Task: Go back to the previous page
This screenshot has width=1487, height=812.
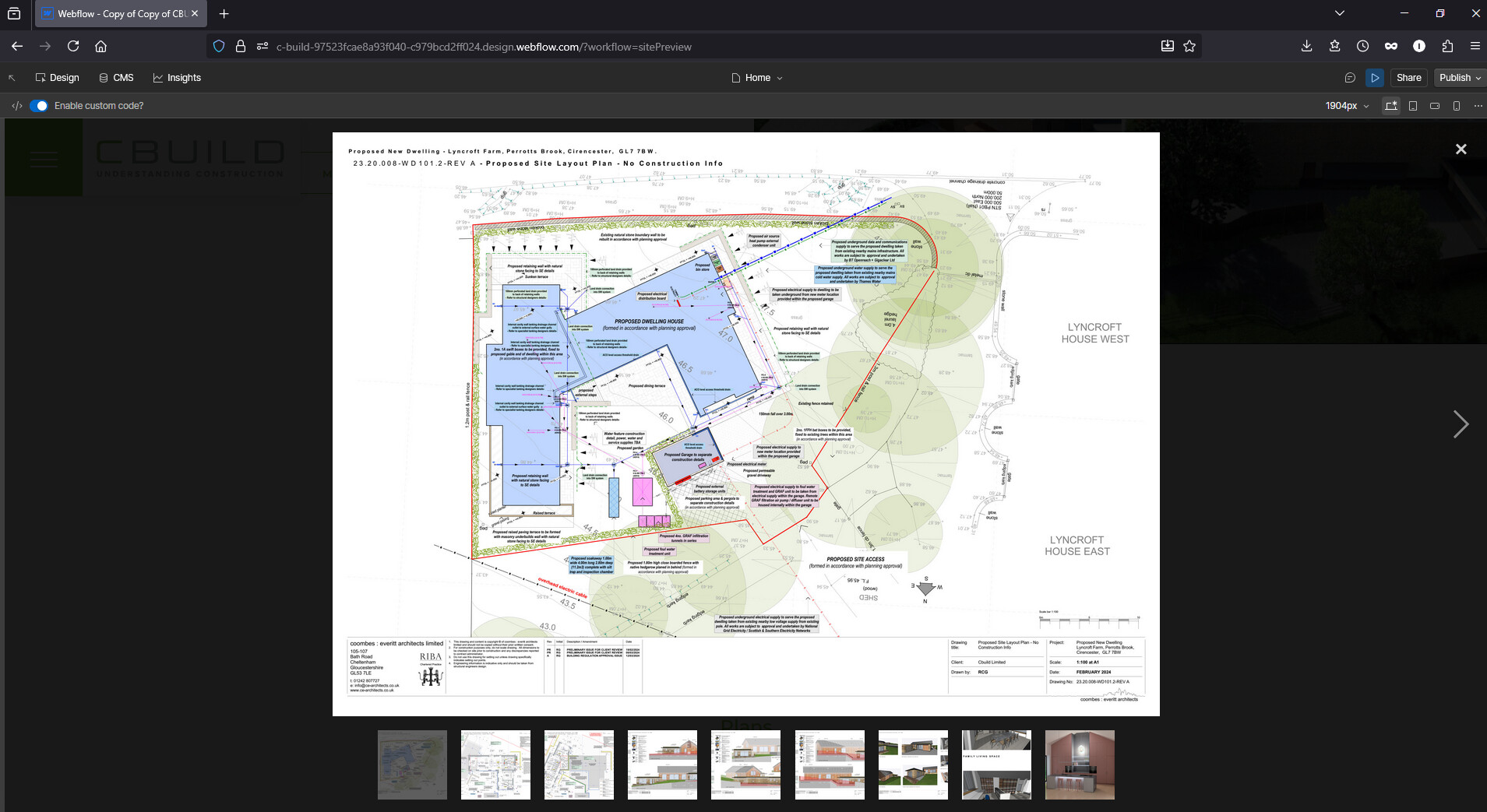Action: (x=17, y=46)
